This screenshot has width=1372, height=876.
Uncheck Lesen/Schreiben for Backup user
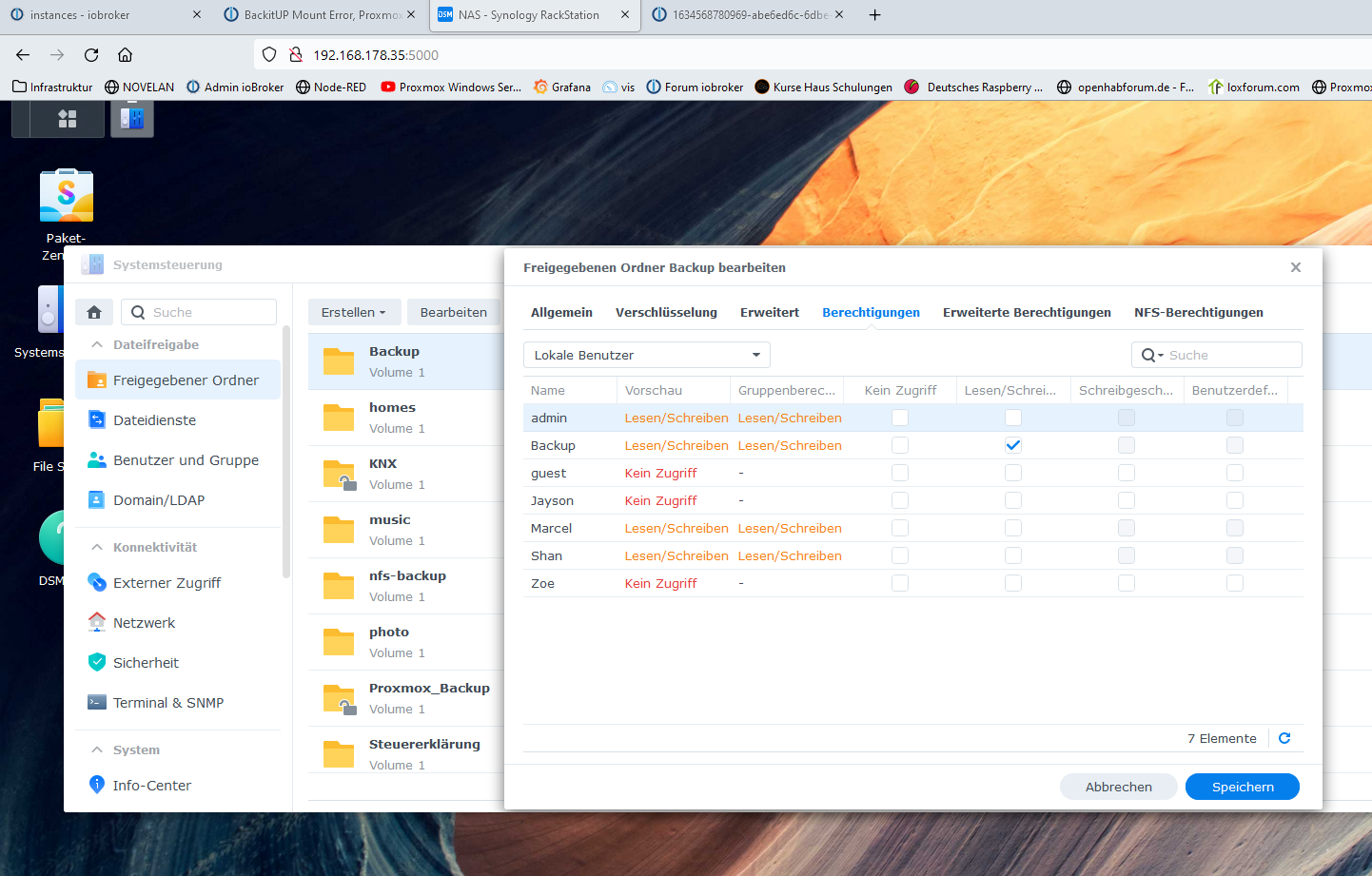[x=1013, y=445]
